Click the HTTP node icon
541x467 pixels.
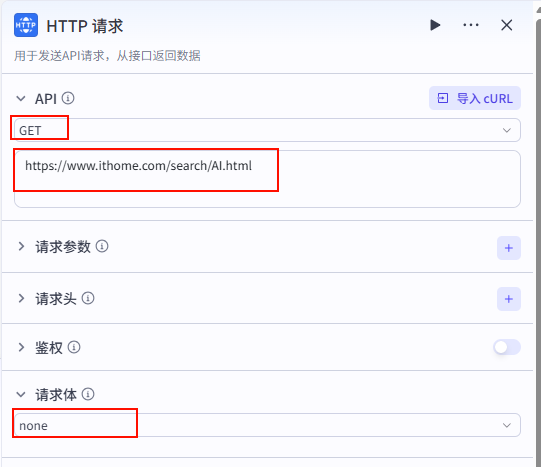[26, 25]
